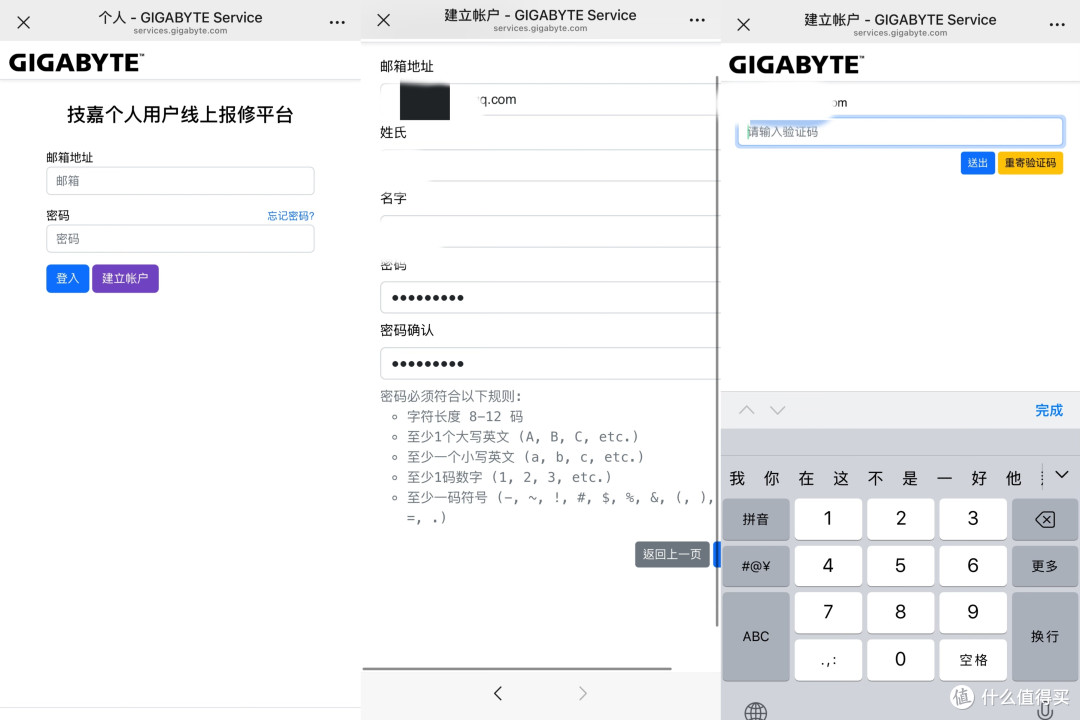Focus the 密码 password field on the login page
Screen dimensions: 1080x720
pos(180,238)
